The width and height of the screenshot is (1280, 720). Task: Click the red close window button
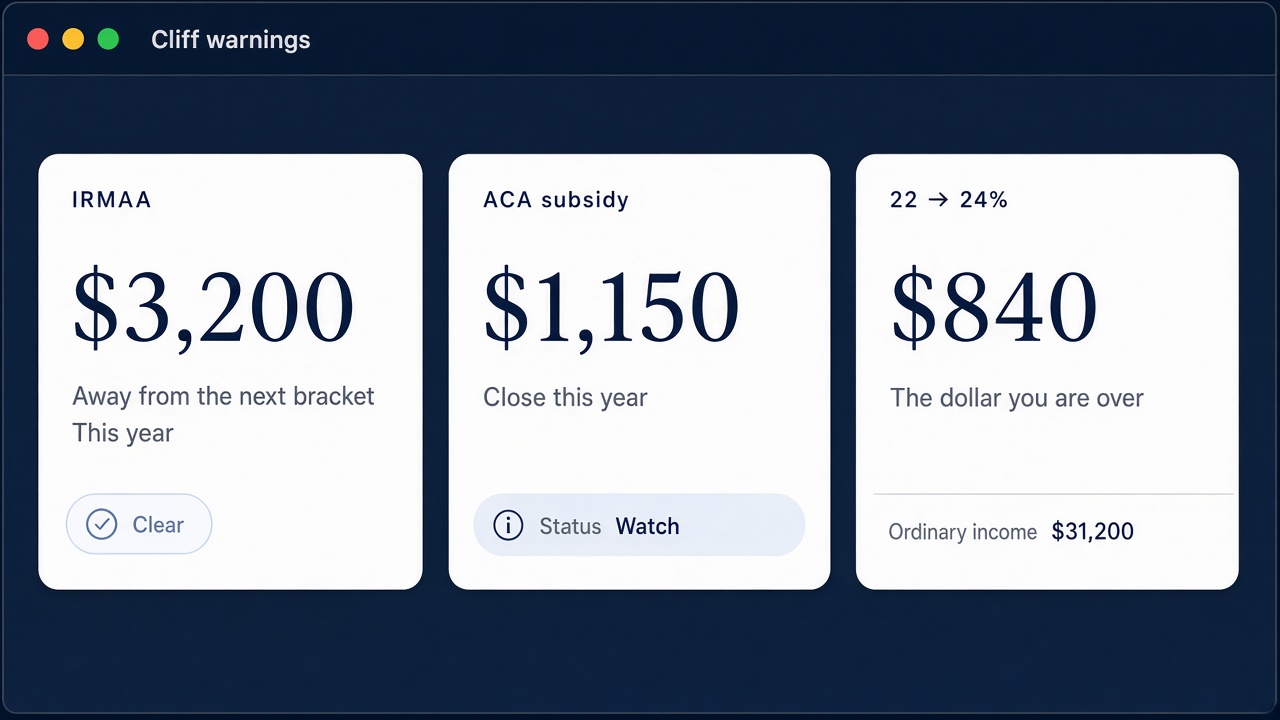point(38,39)
